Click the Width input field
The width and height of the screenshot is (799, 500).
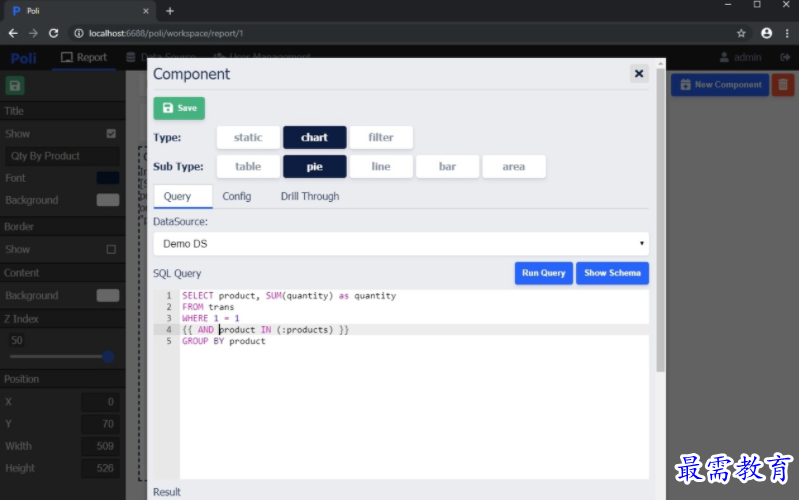tap(100, 446)
